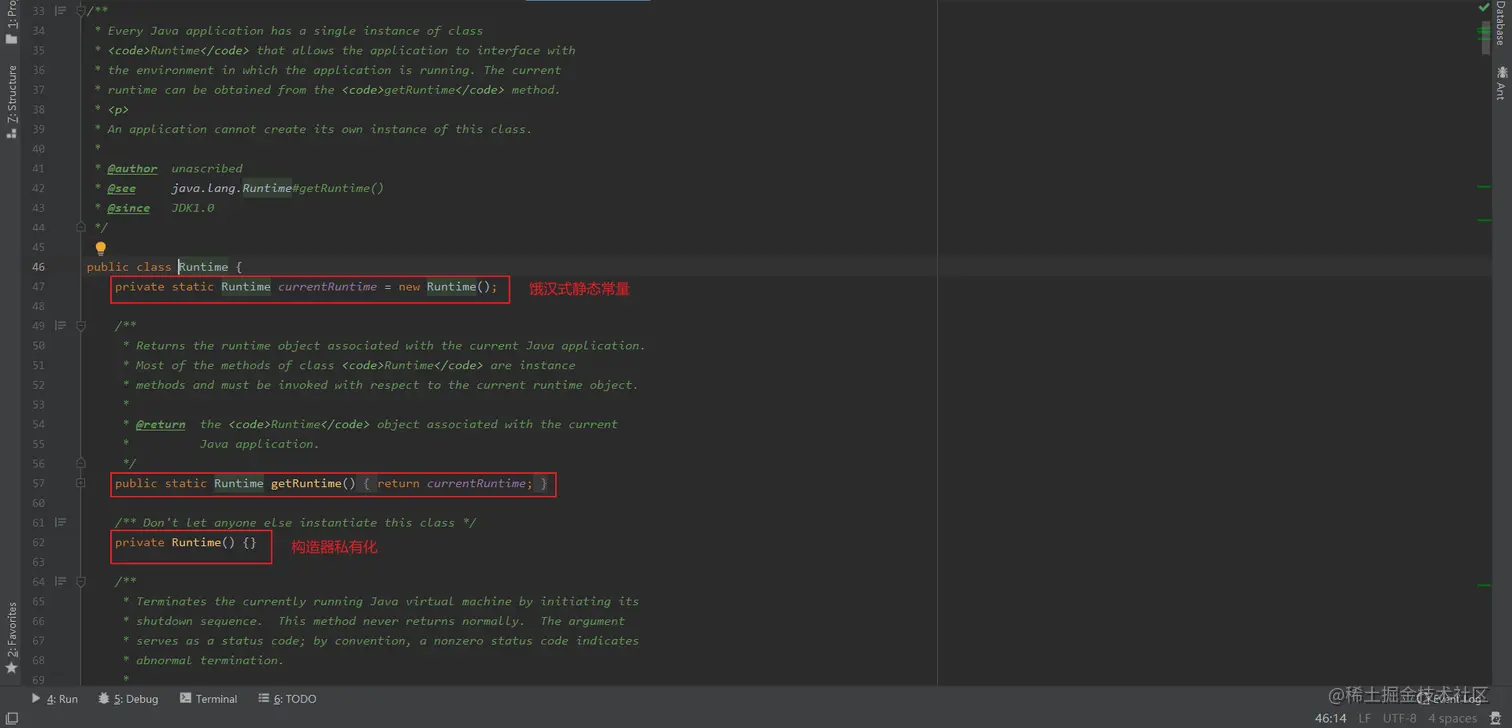Toggle rendered doc icon at line 61
The height and width of the screenshot is (728, 1512).
point(61,522)
